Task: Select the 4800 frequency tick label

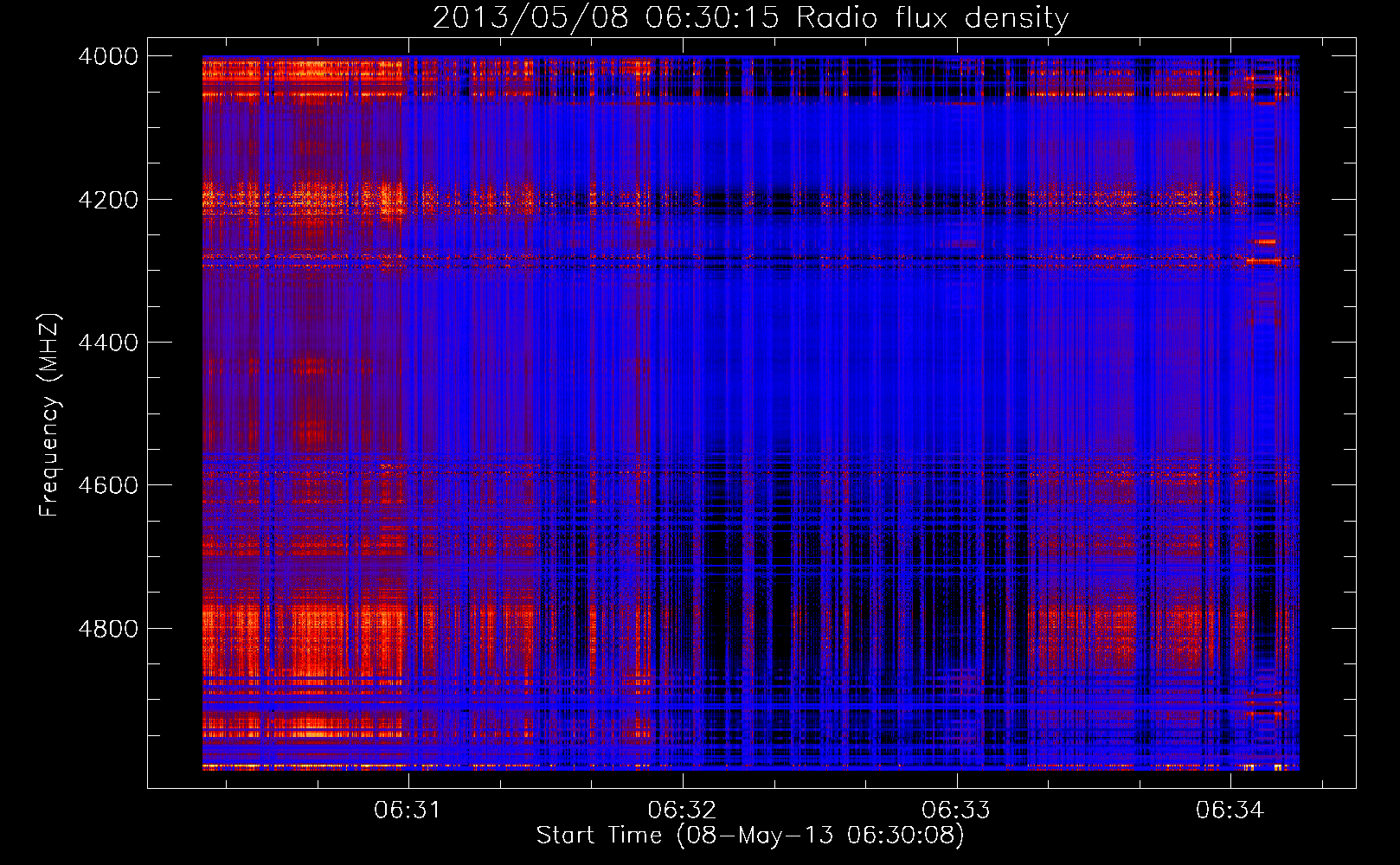Action: (x=108, y=629)
